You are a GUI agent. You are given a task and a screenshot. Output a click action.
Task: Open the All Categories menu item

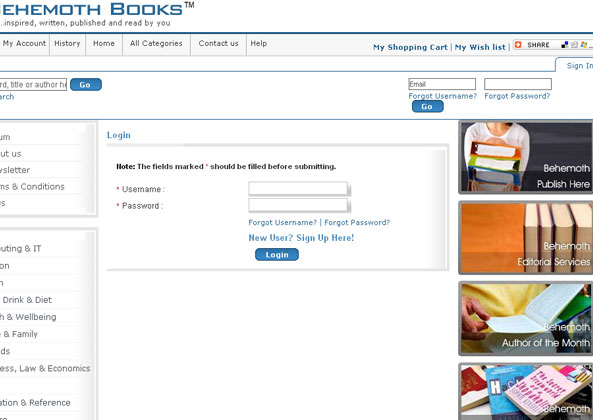pos(156,43)
